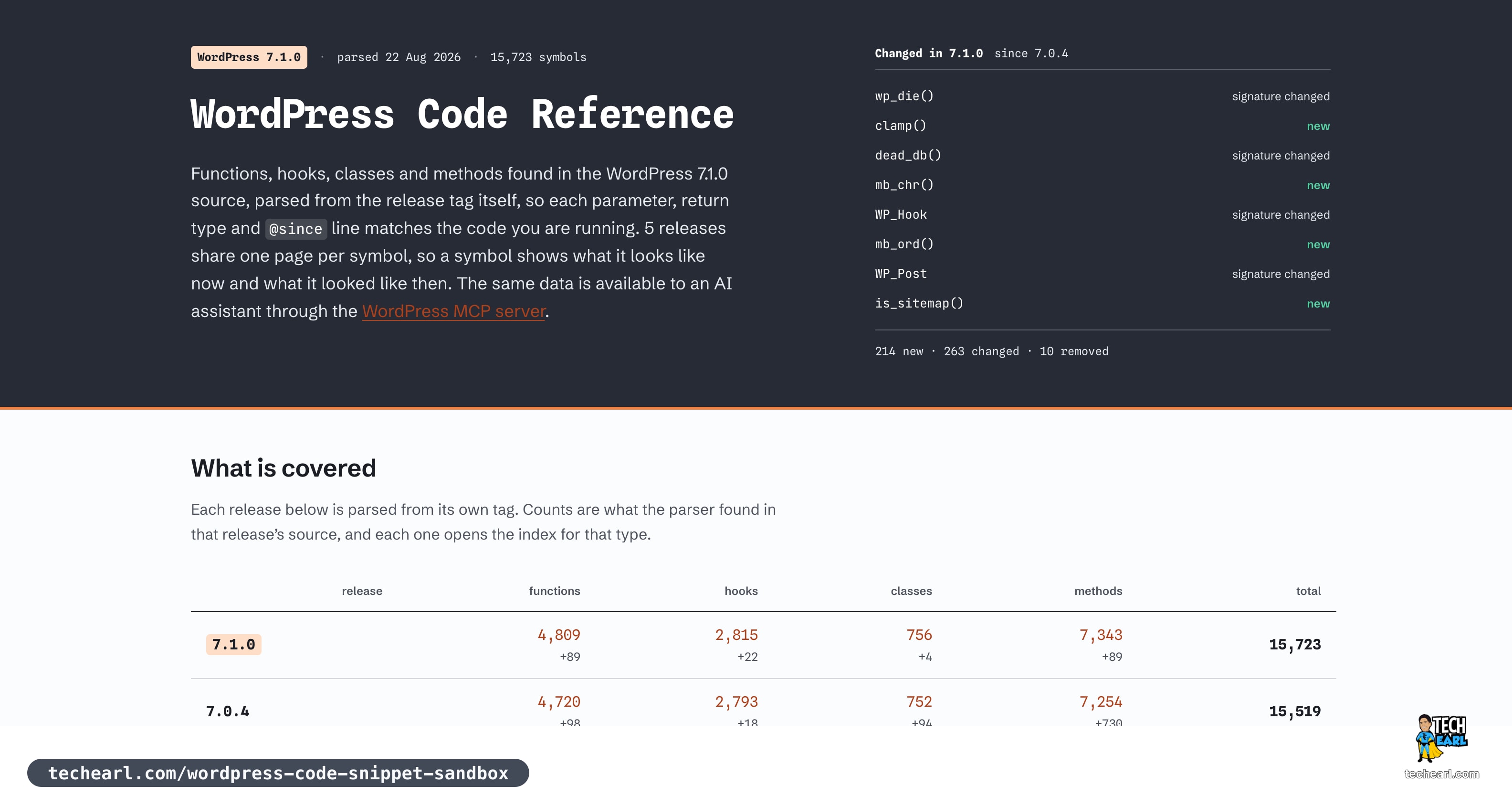The width and height of the screenshot is (1512, 807).
Task: Open wp_die() in the changed list
Action: pos(904,96)
